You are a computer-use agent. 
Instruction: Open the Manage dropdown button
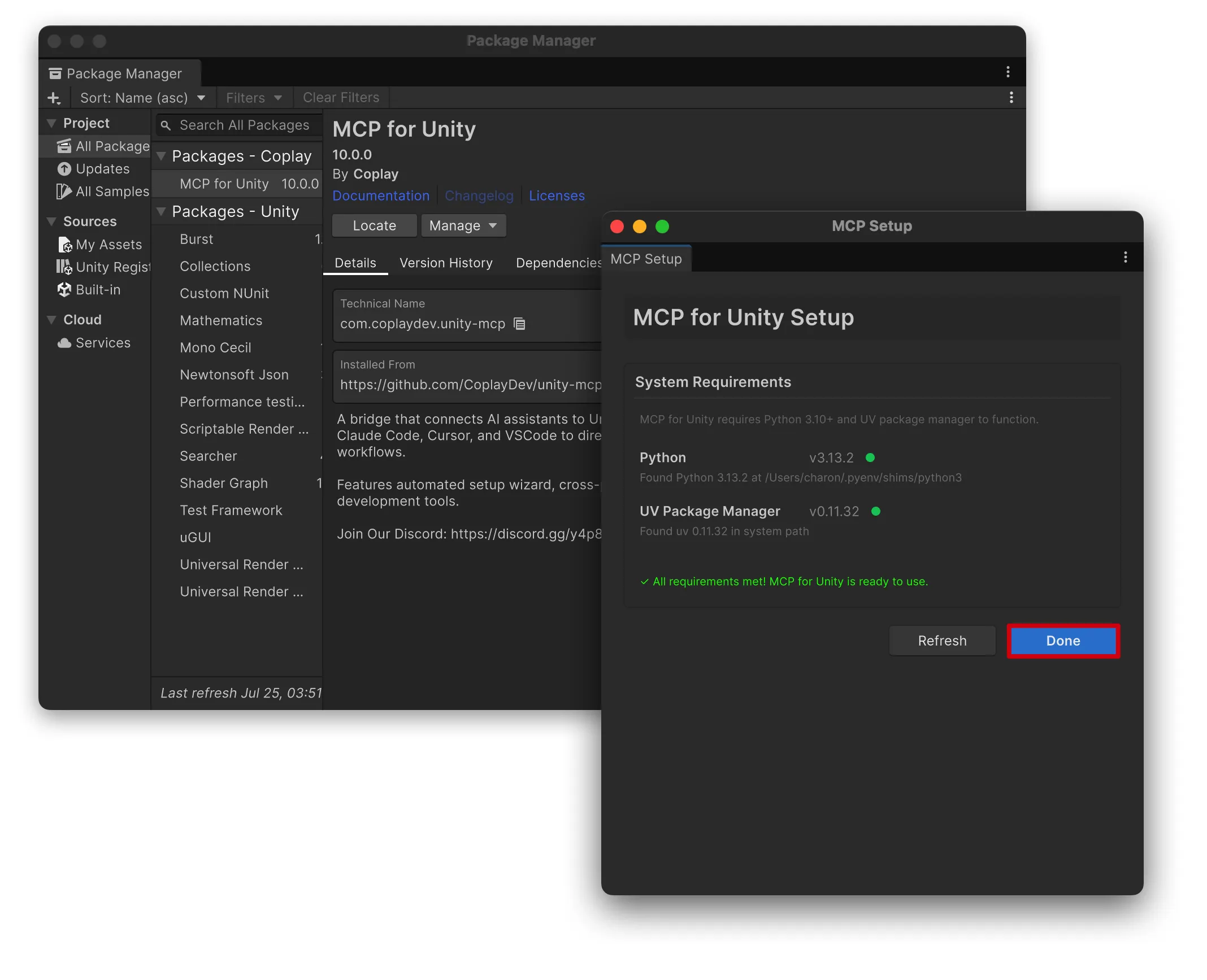[463, 226]
